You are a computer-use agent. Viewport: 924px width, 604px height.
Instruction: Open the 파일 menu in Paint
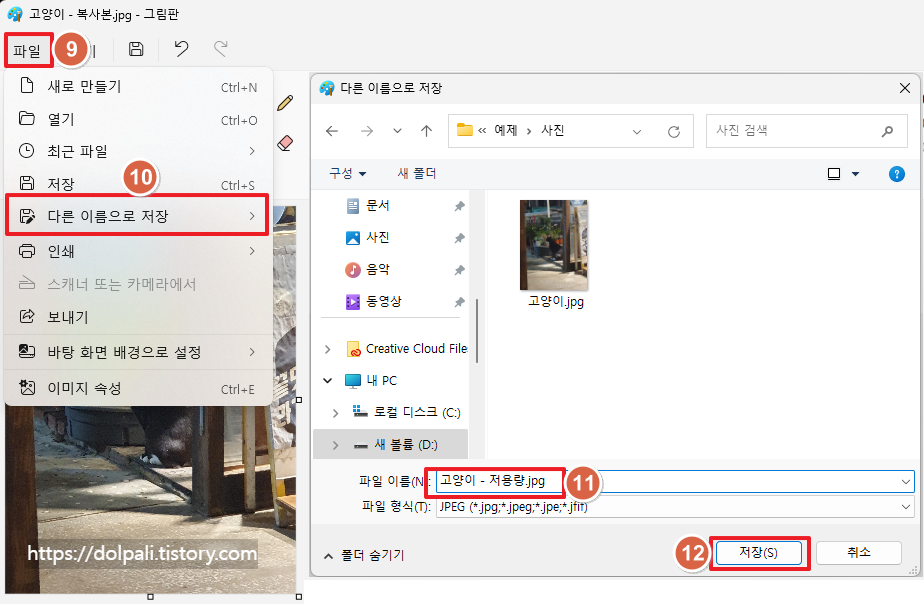click(x=27, y=49)
